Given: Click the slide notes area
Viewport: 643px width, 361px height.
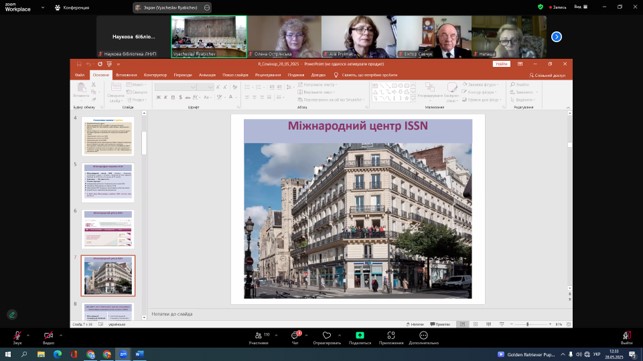Looking at the screenshot, I should (x=357, y=314).
